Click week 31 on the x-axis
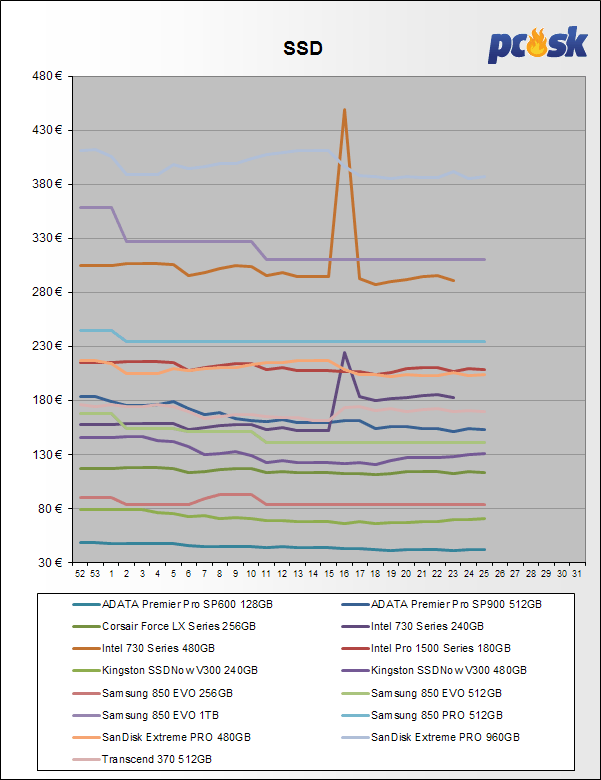601x780 pixels. click(577, 574)
